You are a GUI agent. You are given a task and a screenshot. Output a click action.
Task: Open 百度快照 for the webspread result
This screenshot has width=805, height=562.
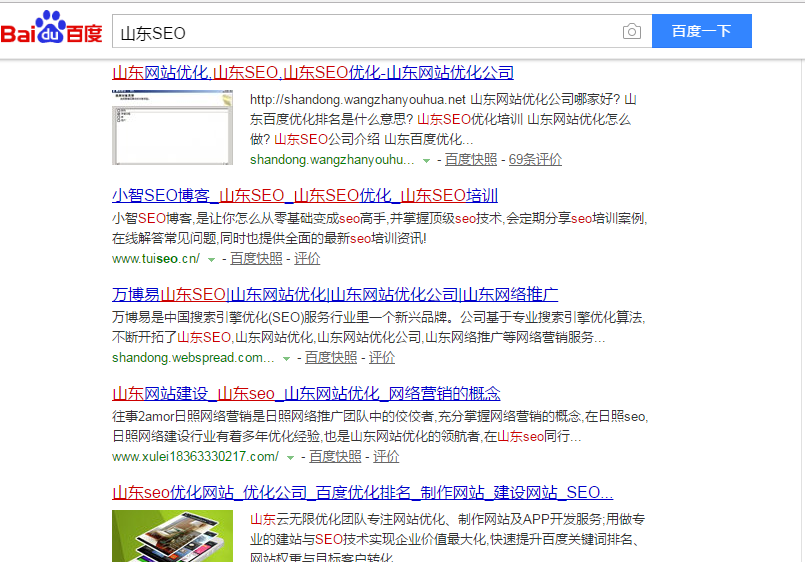tap(331, 357)
